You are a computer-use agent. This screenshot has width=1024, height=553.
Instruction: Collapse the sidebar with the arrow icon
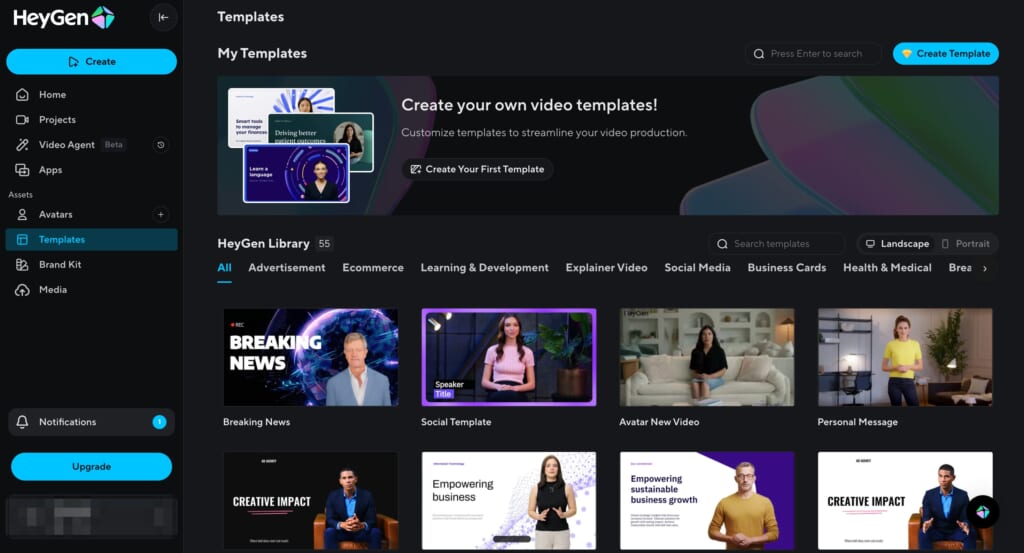click(163, 18)
